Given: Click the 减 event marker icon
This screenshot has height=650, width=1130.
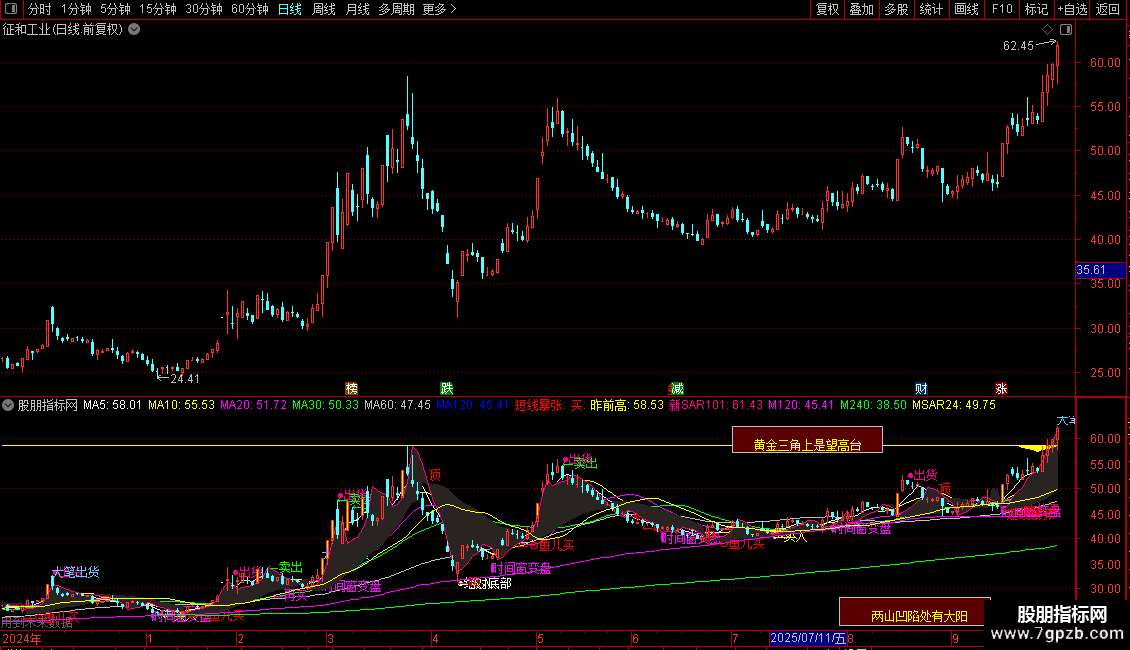Looking at the screenshot, I should [677, 388].
